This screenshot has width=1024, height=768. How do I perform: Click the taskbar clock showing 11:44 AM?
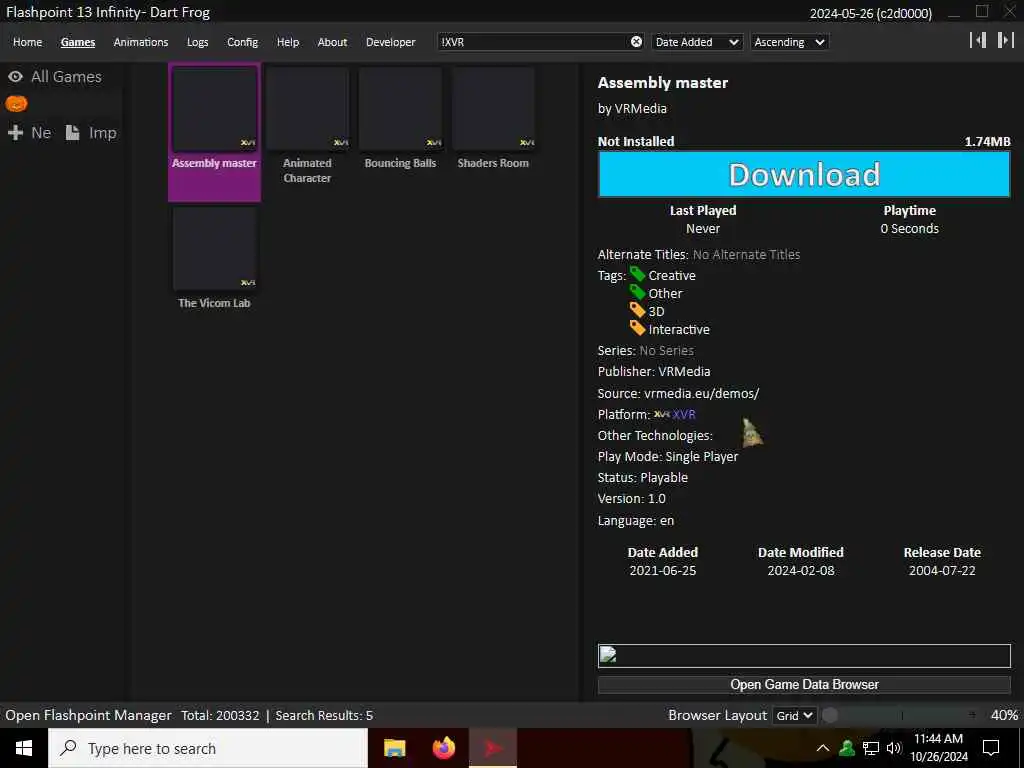[x=938, y=748]
